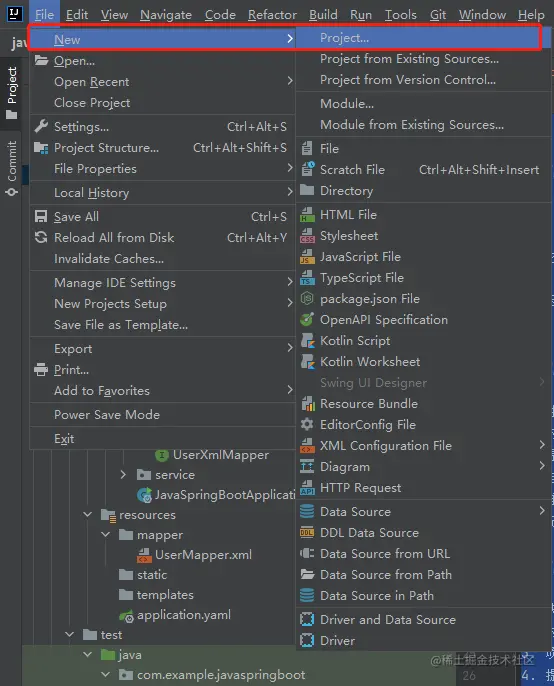Image resolution: width=554 pixels, height=686 pixels.
Task: Click the Reload All from Disk icon
Action: [41, 238]
